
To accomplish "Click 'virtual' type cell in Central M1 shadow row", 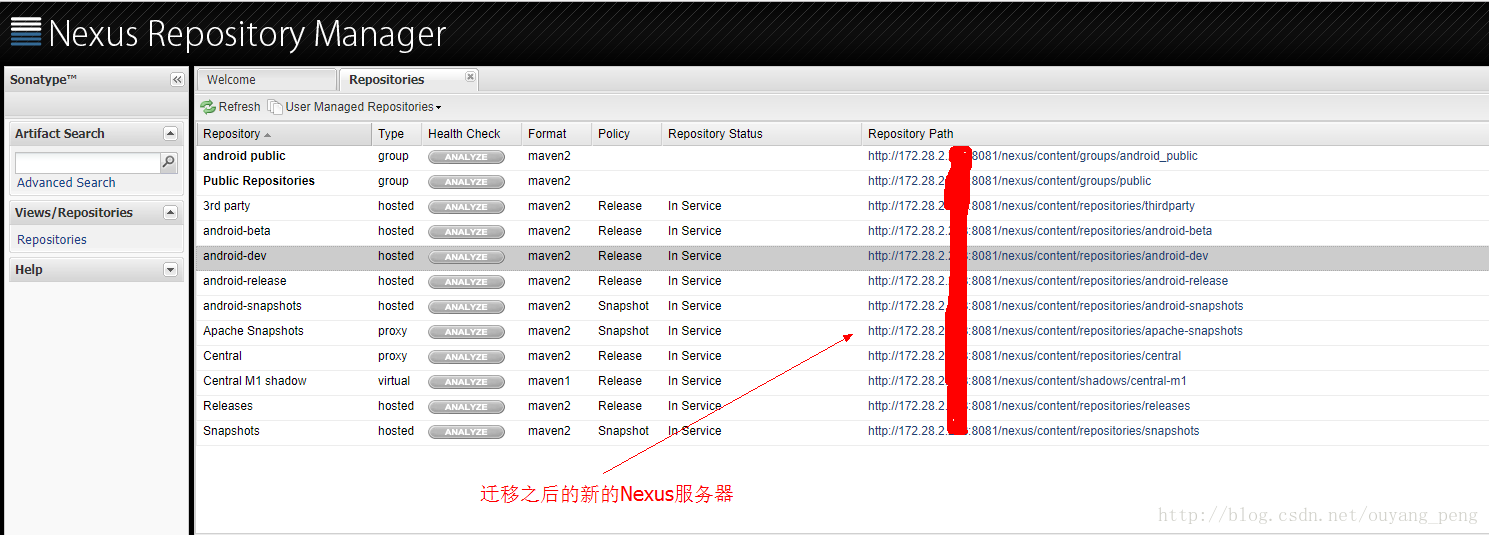I will pos(394,381).
